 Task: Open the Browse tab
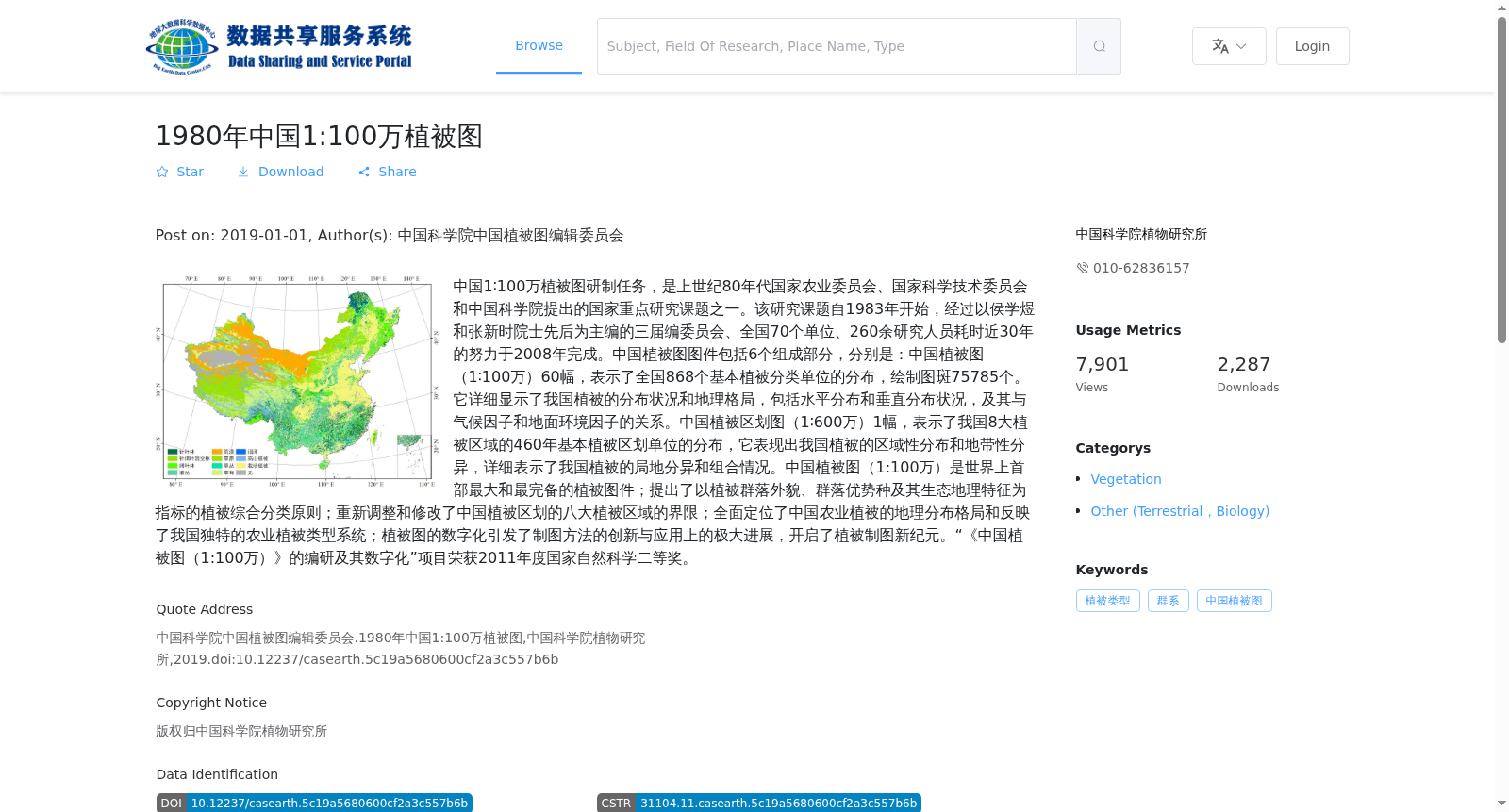click(x=539, y=45)
